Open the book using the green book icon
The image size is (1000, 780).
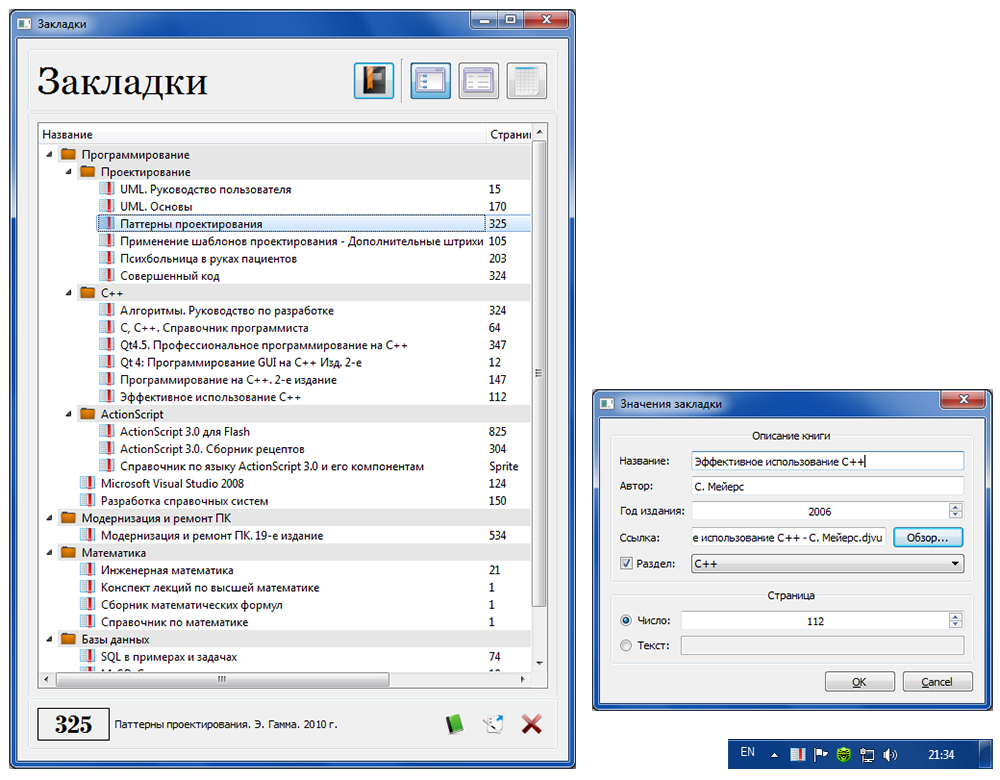pyautogui.click(x=454, y=724)
